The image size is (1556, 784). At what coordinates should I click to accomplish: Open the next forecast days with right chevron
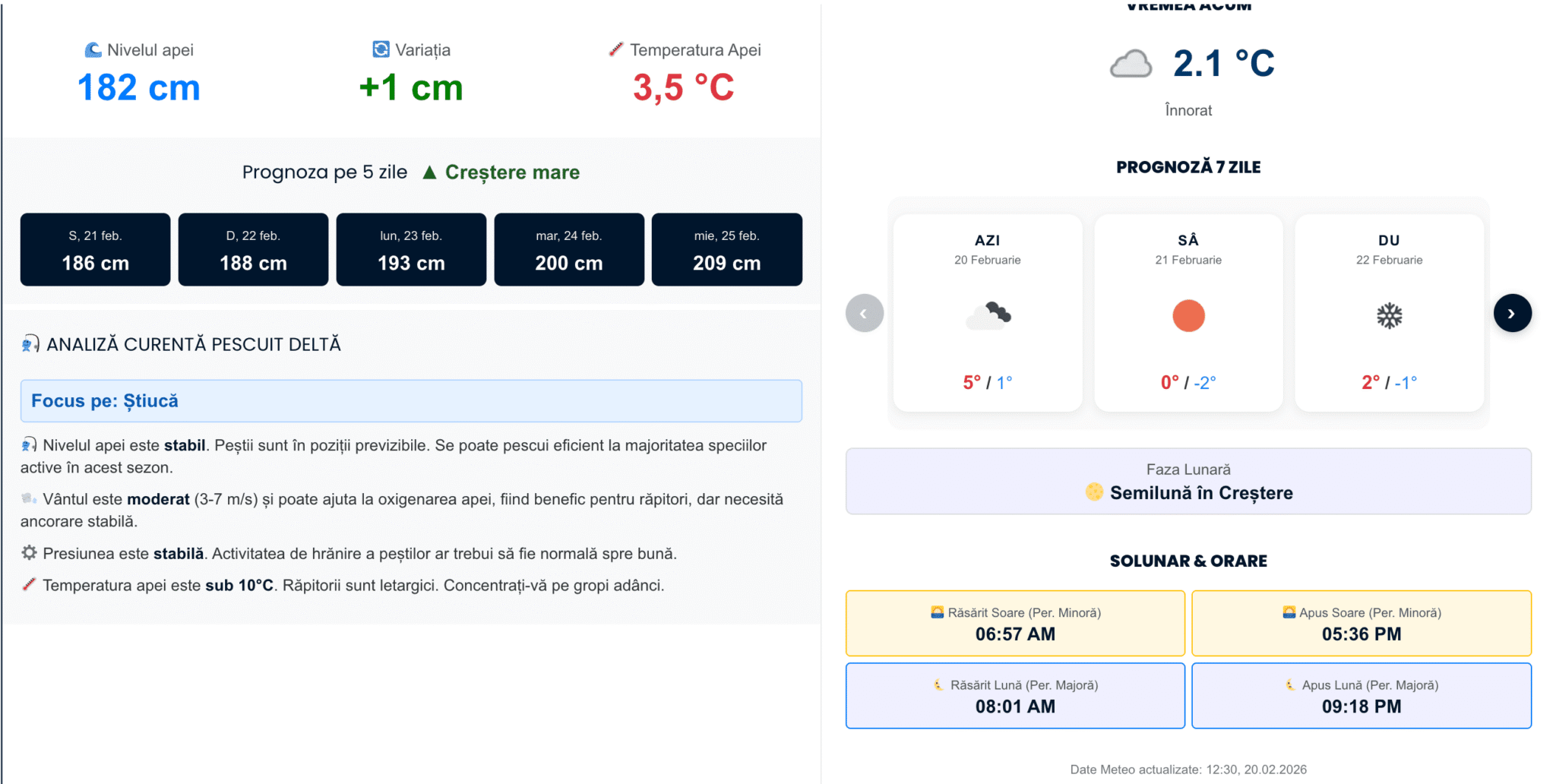pyautogui.click(x=1513, y=312)
